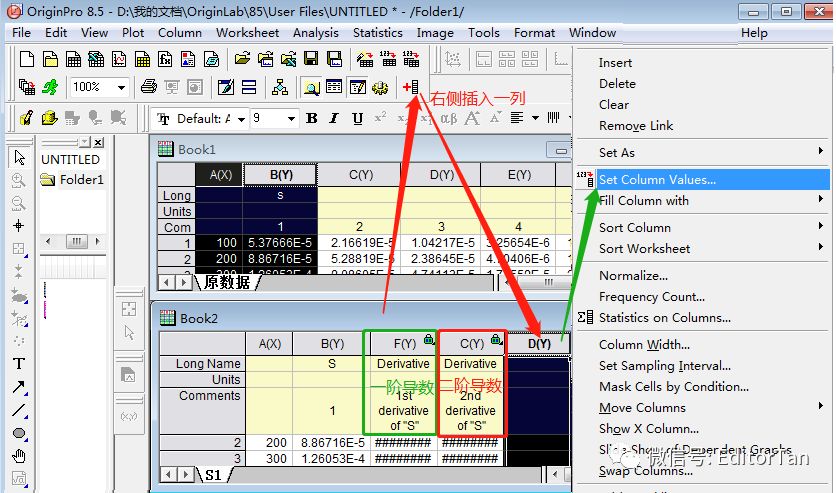Open the Default font name dropdown

(242, 119)
